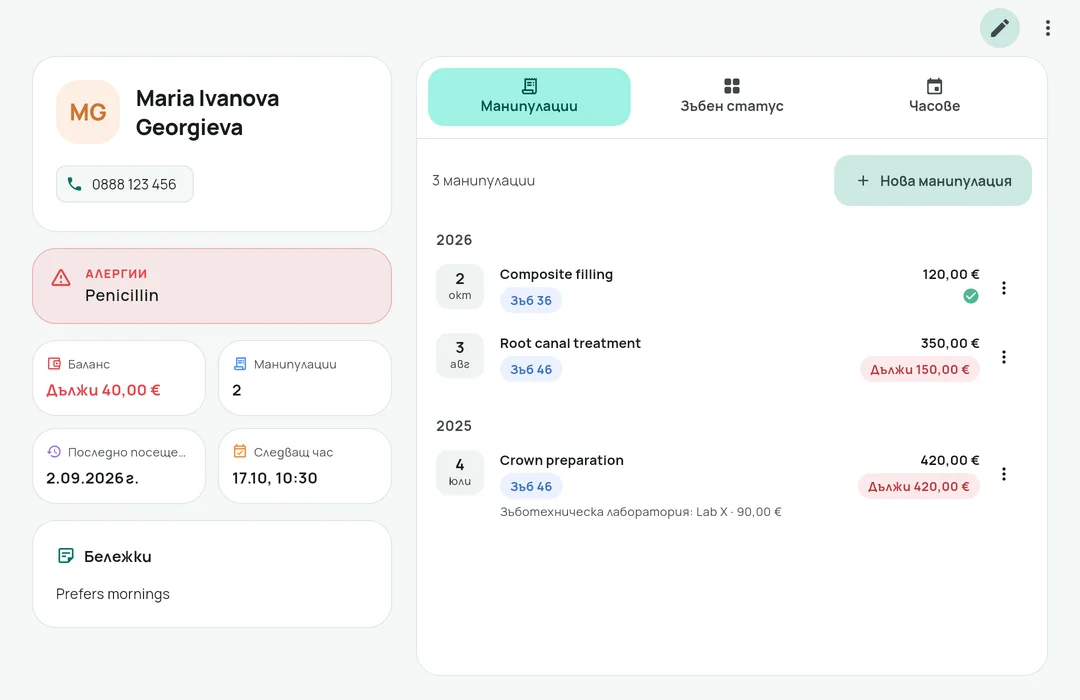Click the 350,00 € price
This screenshot has height=700, width=1080.
tap(950, 343)
